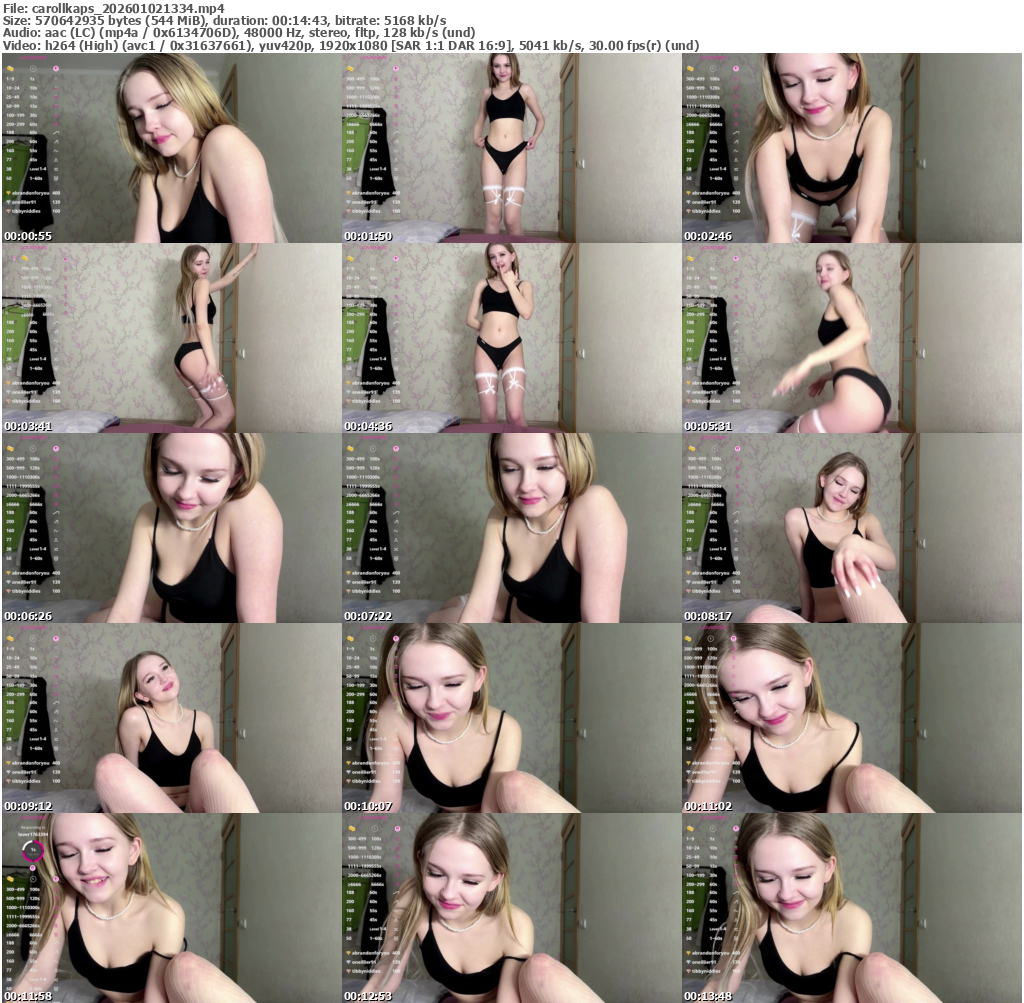Select the thumbnail frame at 00:07:22
Viewport: 1024px width, 1003px height.
pos(511,528)
